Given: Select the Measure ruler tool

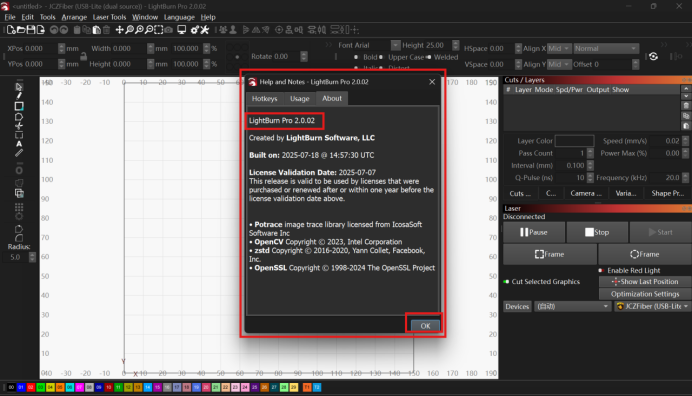Looking at the screenshot, I should point(19,153).
